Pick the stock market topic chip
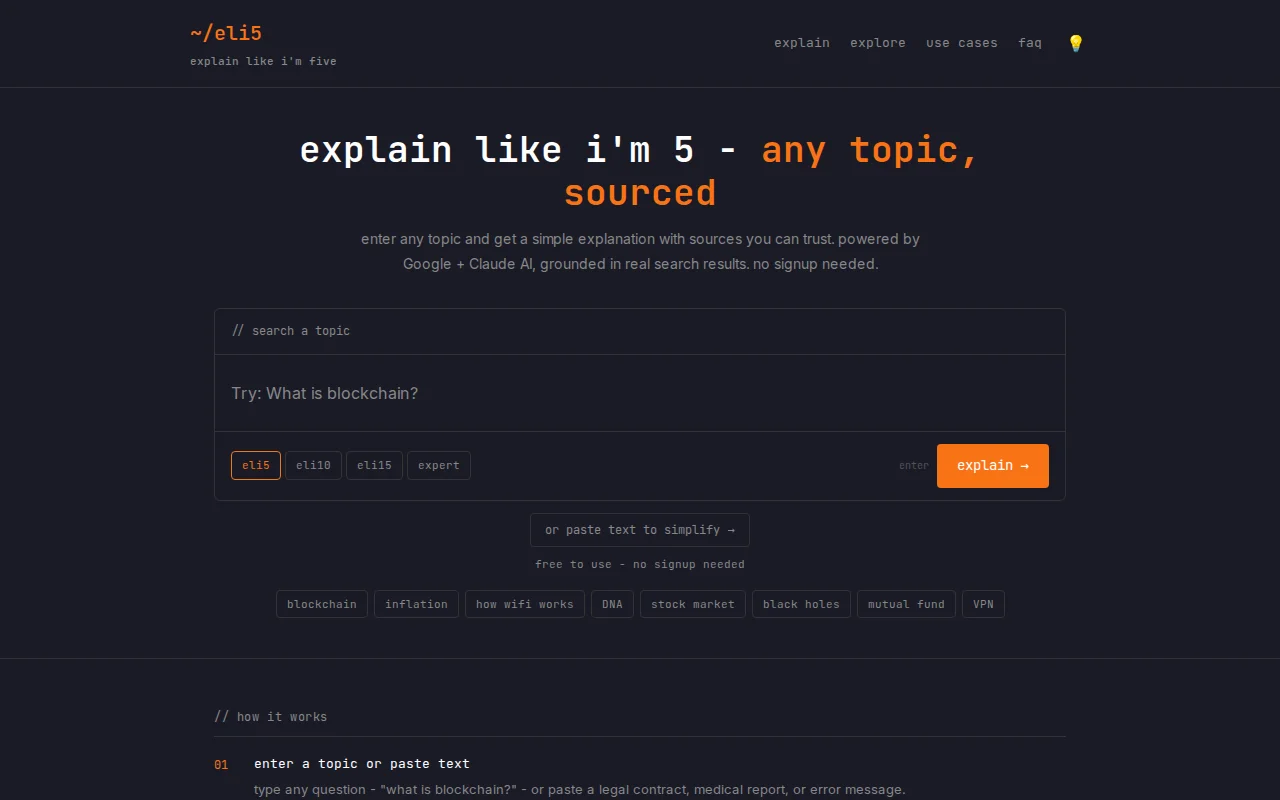This screenshot has width=1280, height=800. [693, 604]
